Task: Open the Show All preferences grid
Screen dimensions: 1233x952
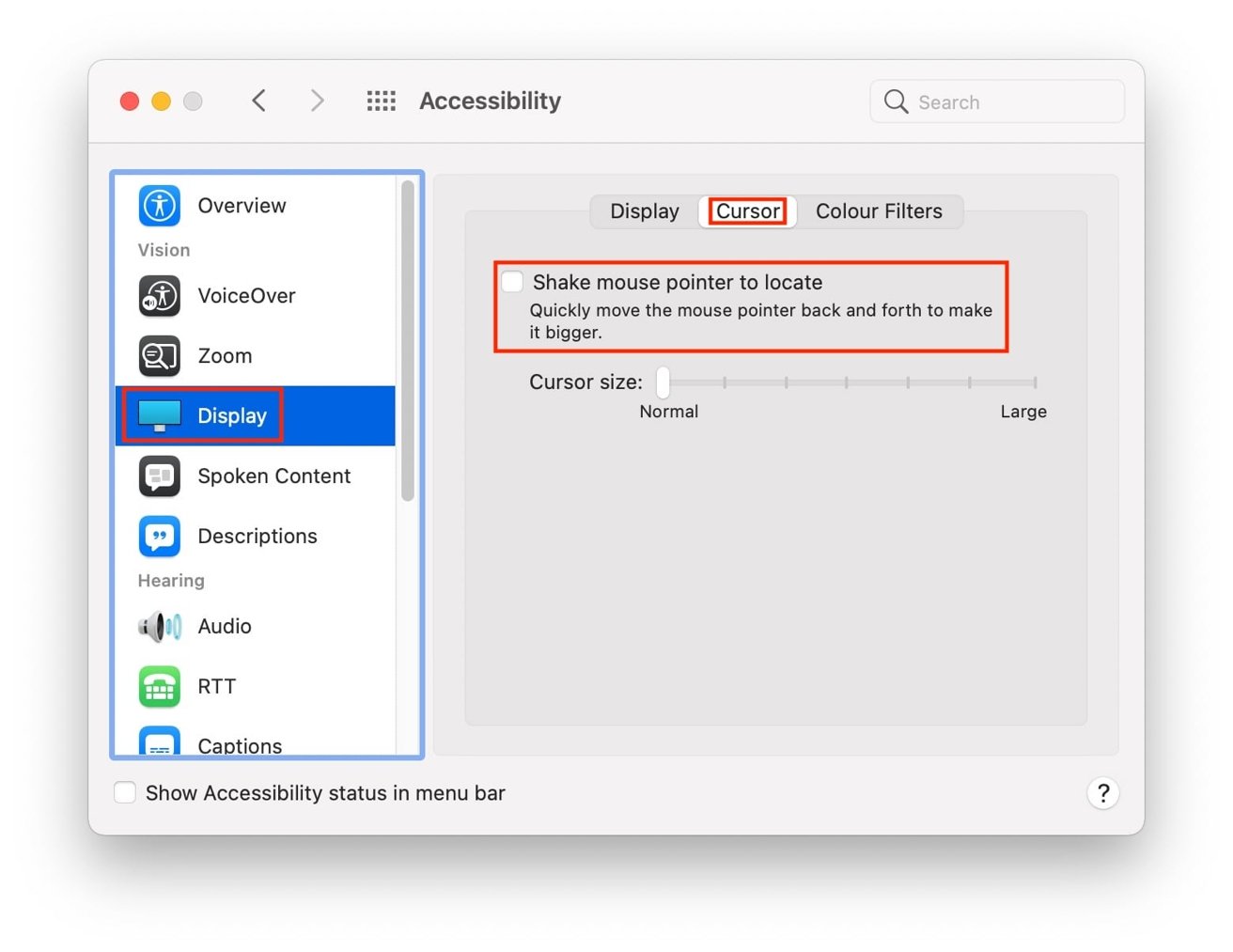Action: (381, 101)
